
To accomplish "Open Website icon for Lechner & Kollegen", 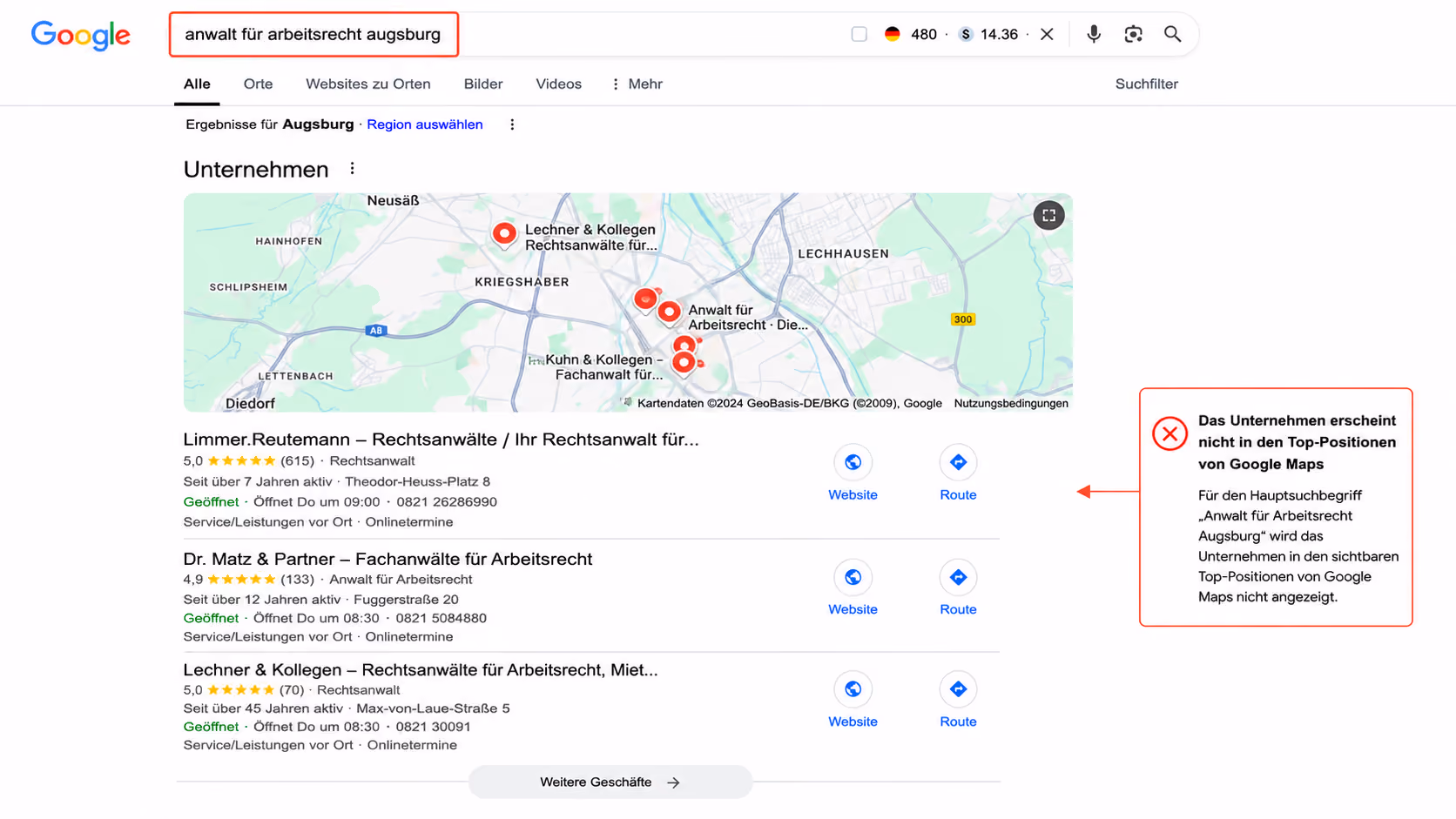I will [x=853, y=689].
